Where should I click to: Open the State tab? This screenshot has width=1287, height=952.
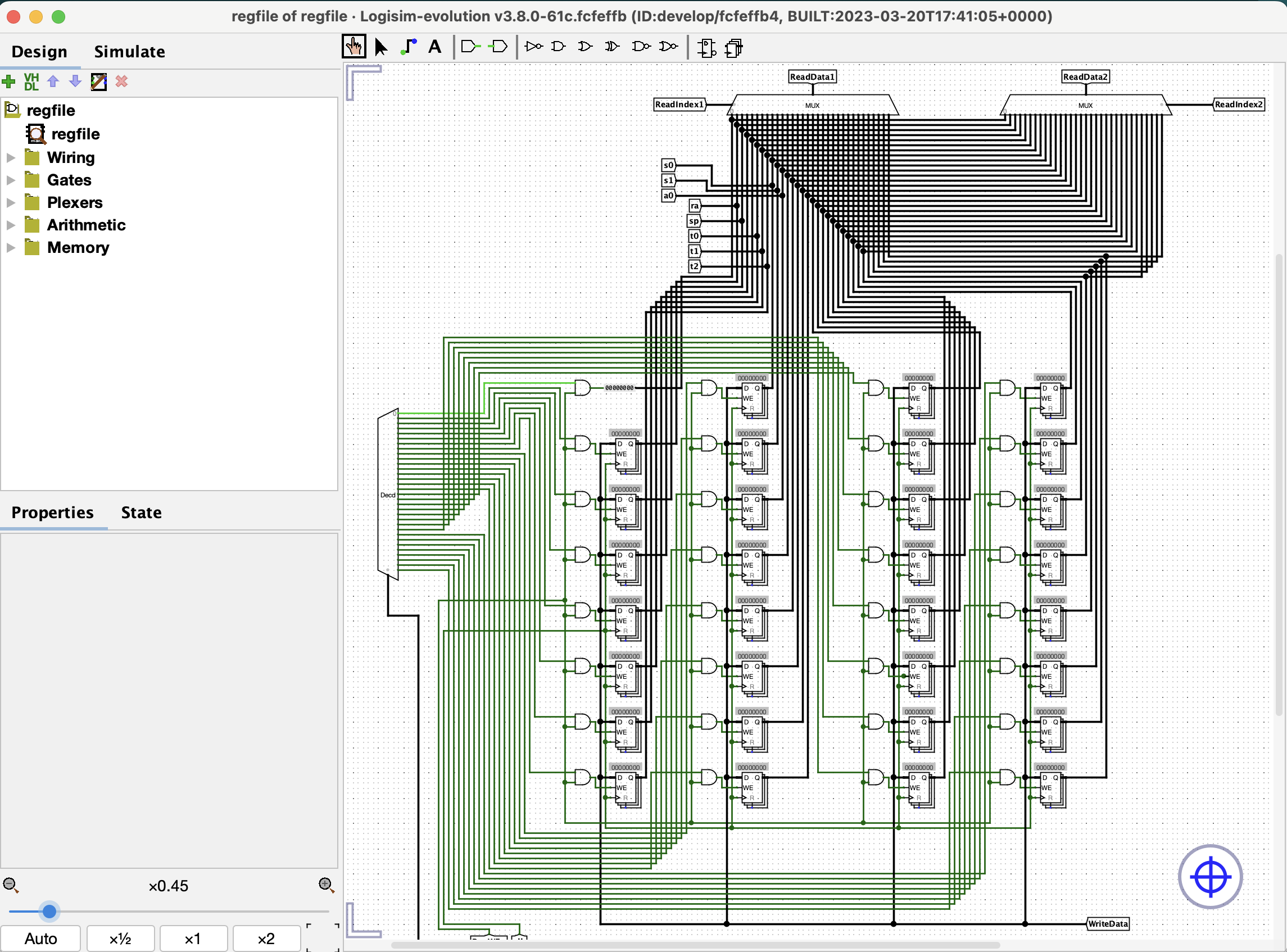point(141,513)
